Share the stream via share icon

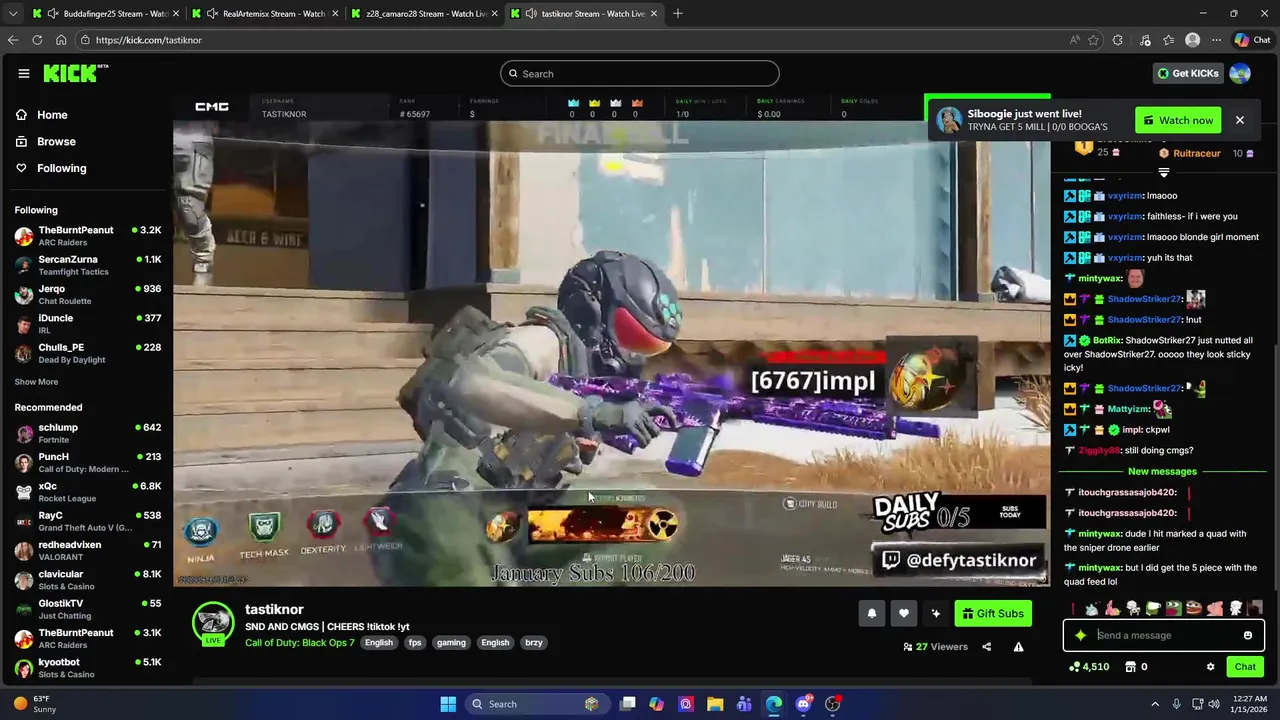pyautogui.click(x=986, y=647)
